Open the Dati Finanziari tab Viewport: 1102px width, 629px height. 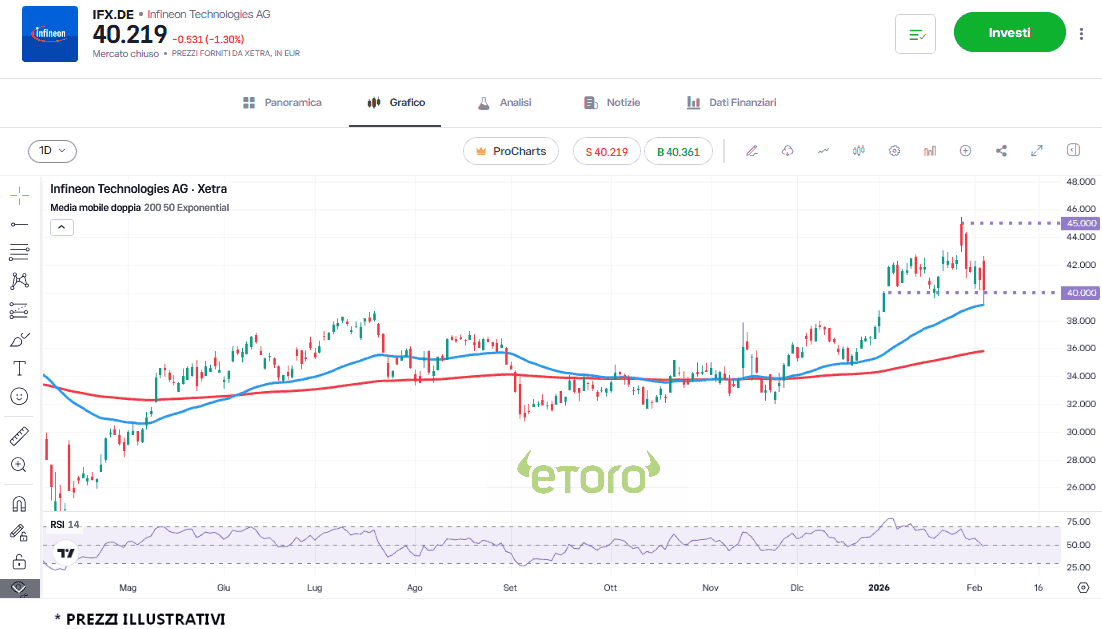pos(731,103)
